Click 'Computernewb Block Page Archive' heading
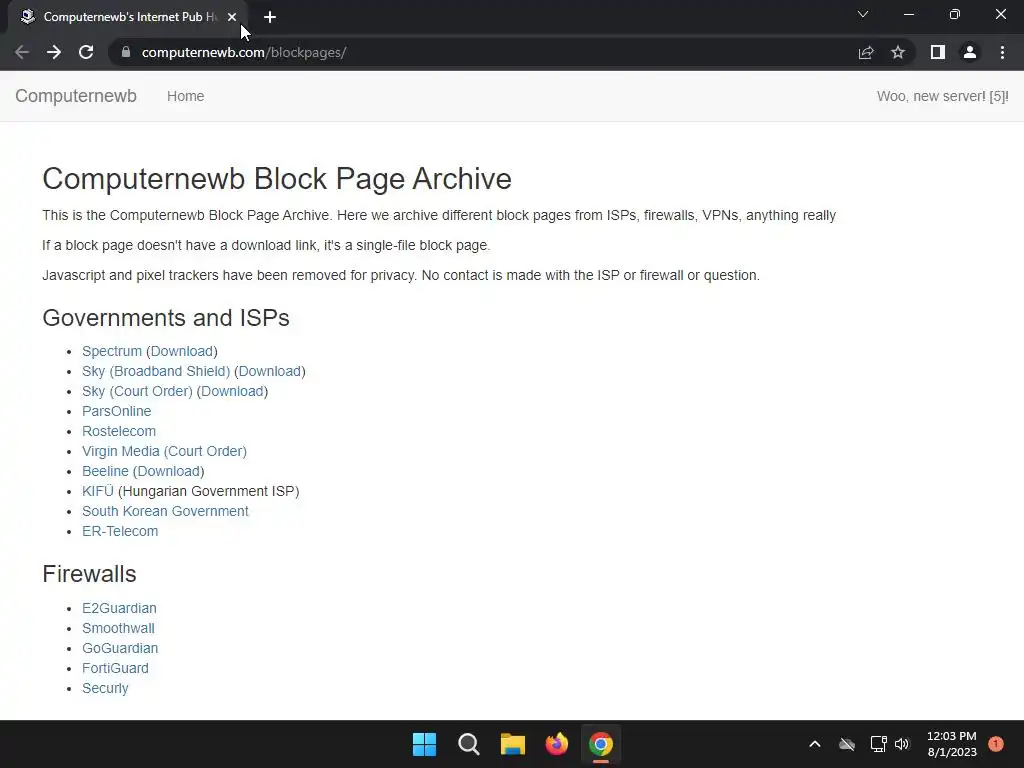Image resolution: width=1024 pixels, height=768 pixels. coord(277,179)
